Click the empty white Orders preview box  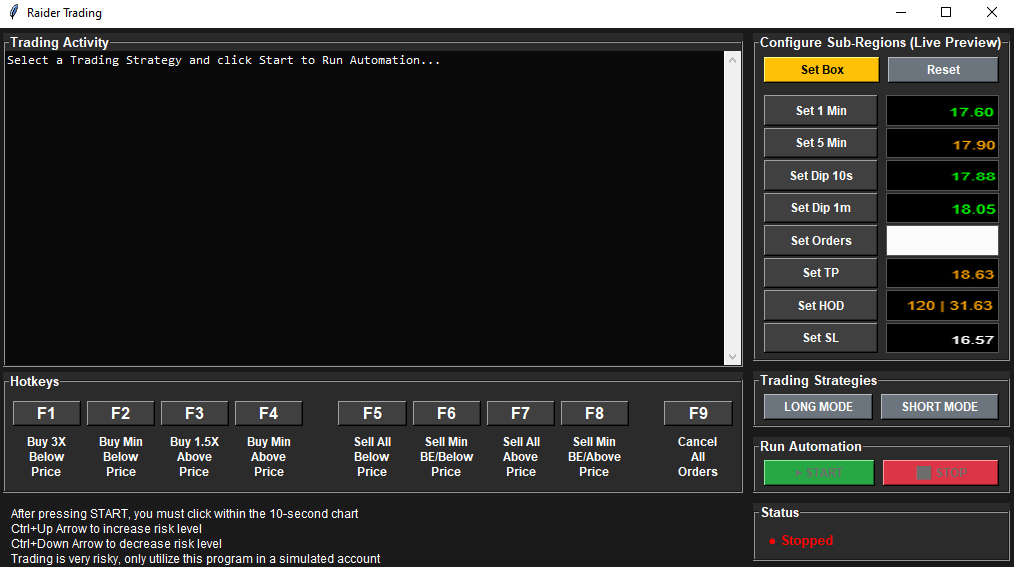tap(942, 241)
